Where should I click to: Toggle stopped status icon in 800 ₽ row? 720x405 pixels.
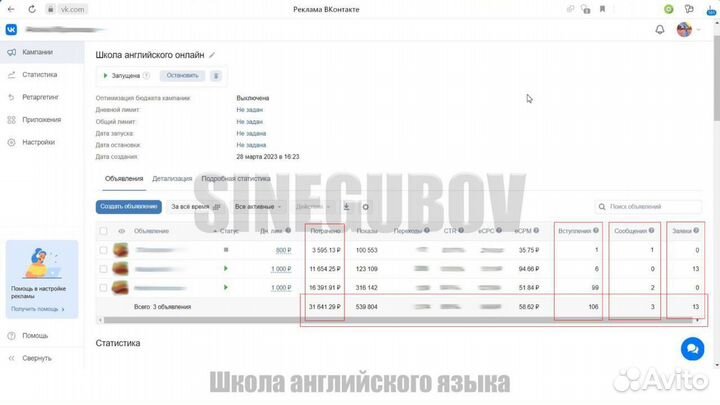click(226, 250)
